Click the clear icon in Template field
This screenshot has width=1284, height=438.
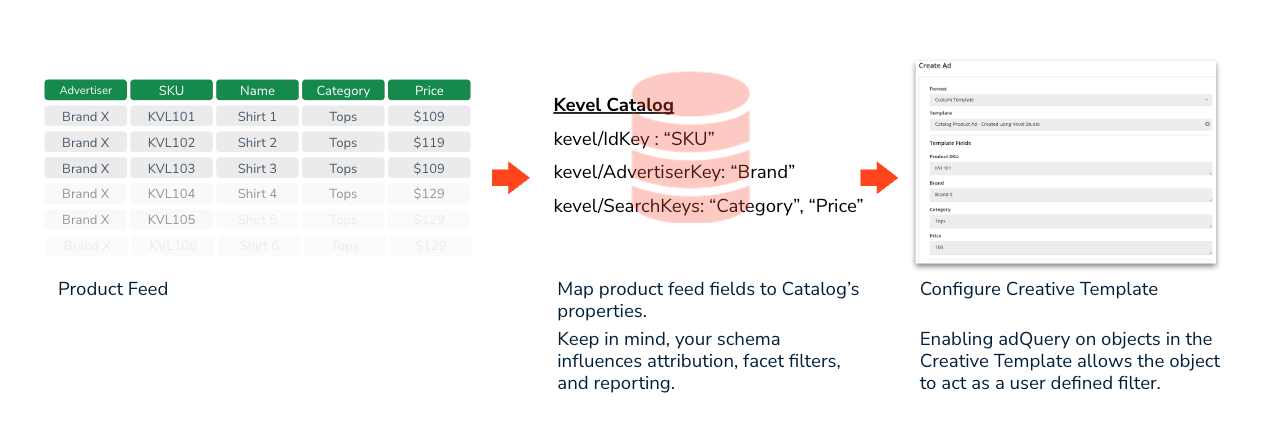pyautogui.click(x=1207, y=124)
